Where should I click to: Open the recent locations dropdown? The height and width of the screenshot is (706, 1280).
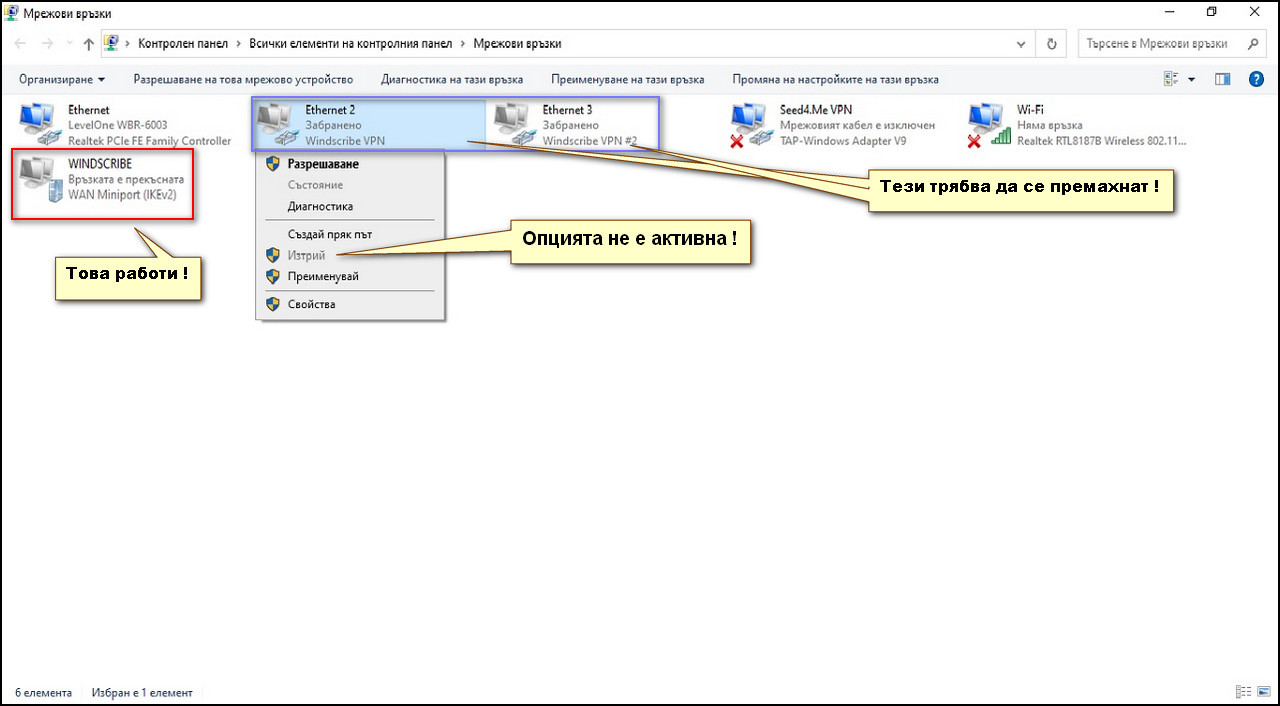pyautogui.click(x=68, y=44)
